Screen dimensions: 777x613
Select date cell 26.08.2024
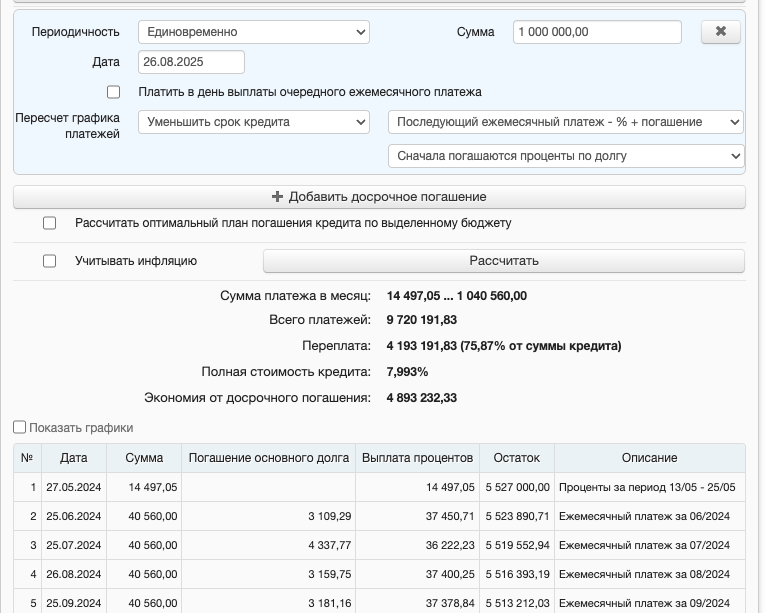tap(74, 574)
